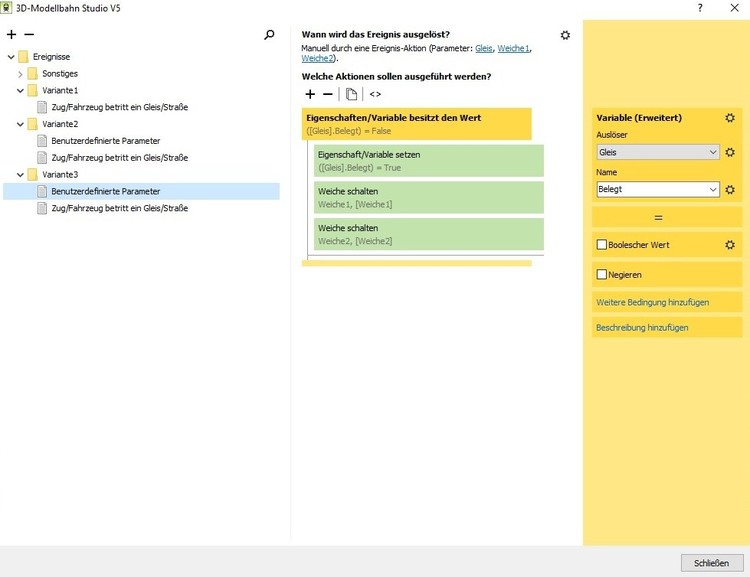The height and width of the screenshot is (577, 750).
Task: Click the gear beside the Auslöser dropdown
Action: 730,152
